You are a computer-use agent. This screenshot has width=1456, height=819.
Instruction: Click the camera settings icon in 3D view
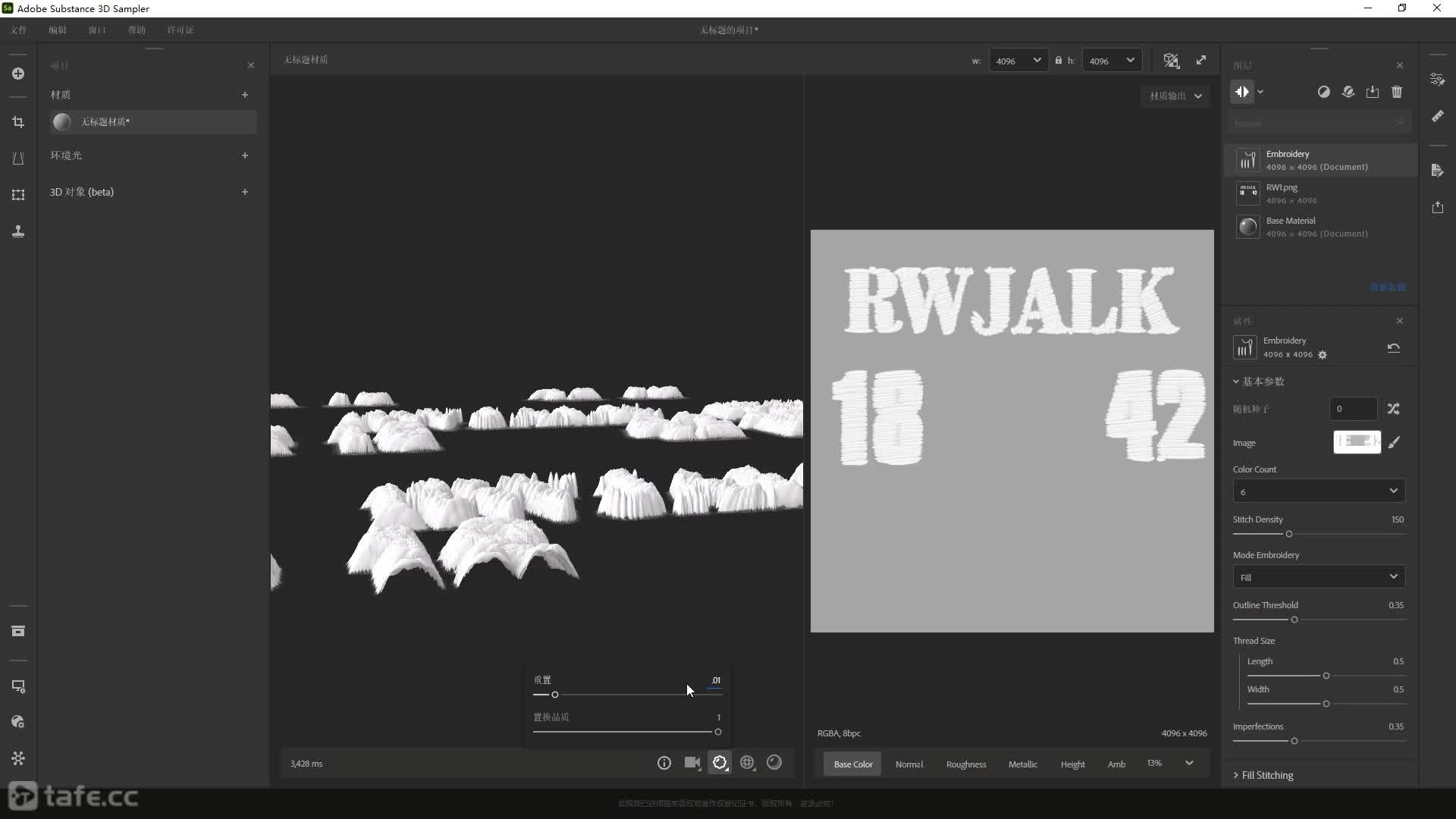[692, 763]
